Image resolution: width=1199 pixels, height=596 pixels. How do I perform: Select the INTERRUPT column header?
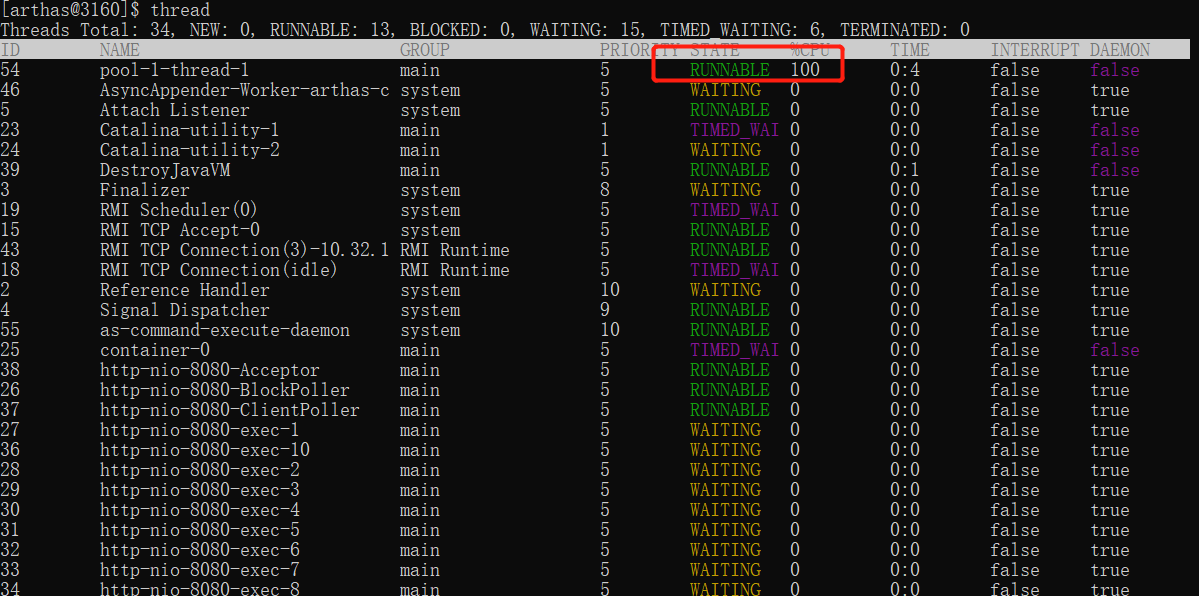(1035, 50)
